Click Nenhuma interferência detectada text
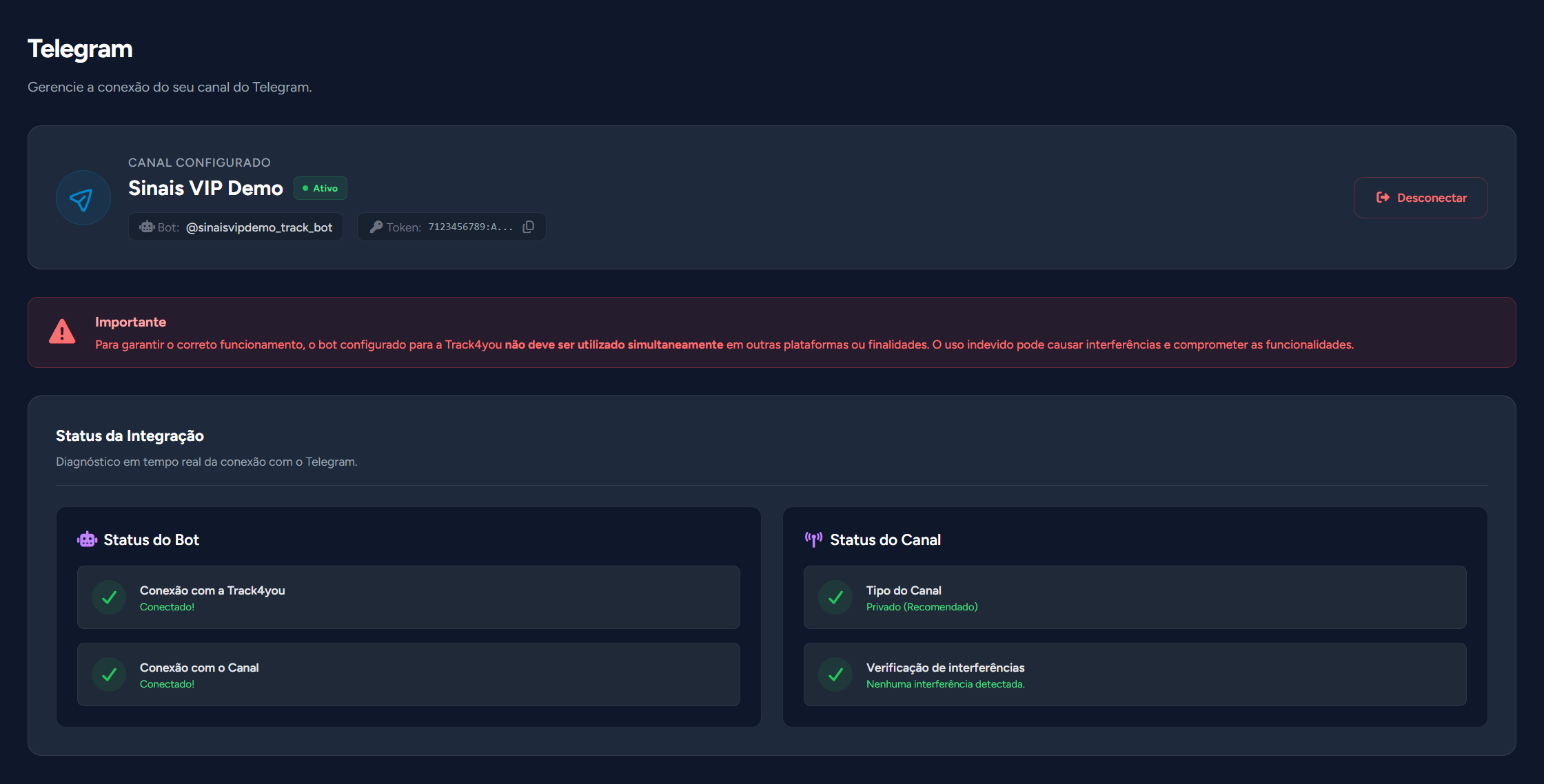 point(946,684)
